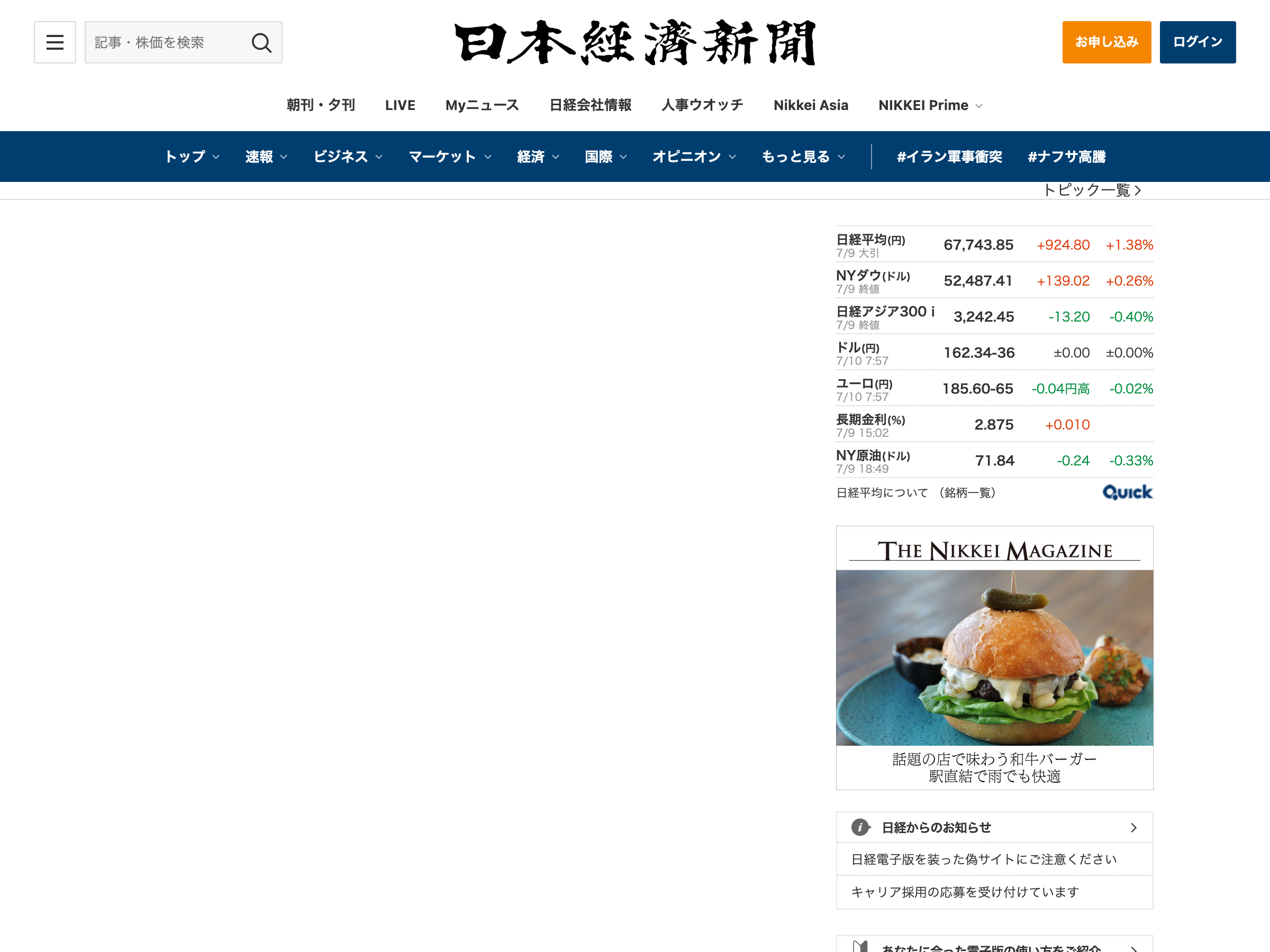The width and height of the screenshot is (1270, 952).
Task: Click the 3,242.45 Asia300 value
Action: pyautogui.click(x=984, y=317)
